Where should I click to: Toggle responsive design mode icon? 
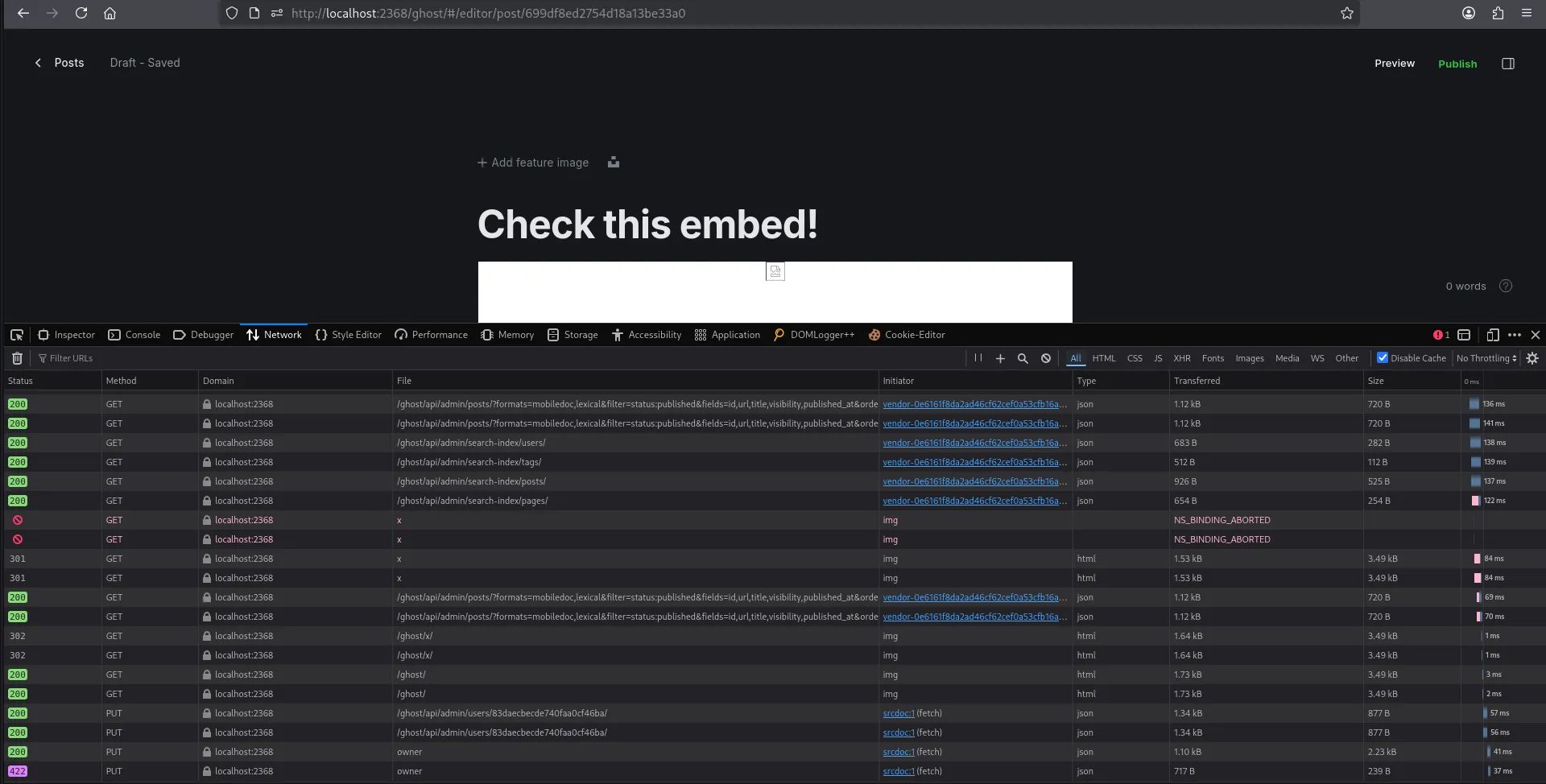click(1492, 335)
